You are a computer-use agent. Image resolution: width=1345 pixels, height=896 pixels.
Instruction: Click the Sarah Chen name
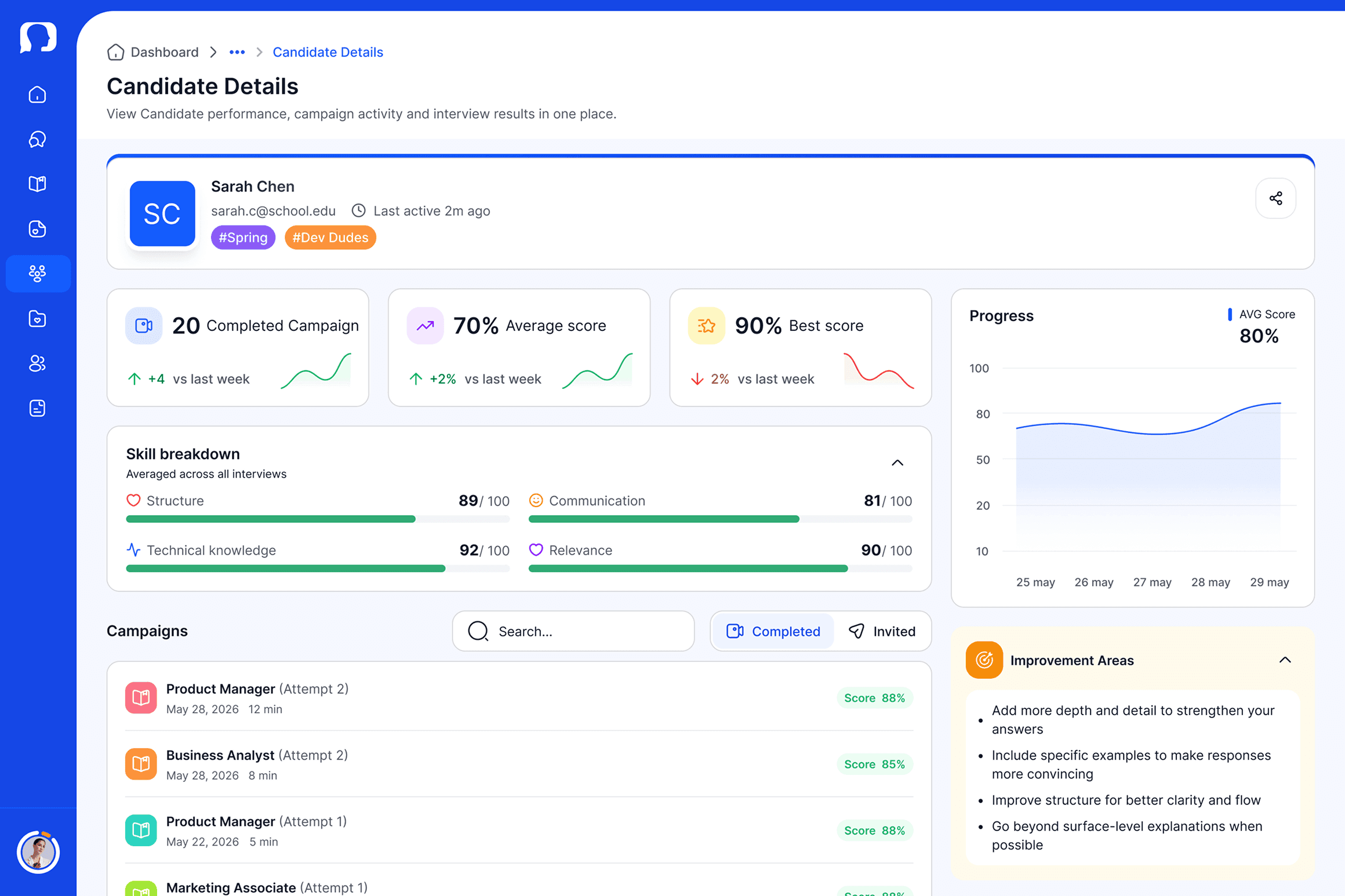(253, 186)
